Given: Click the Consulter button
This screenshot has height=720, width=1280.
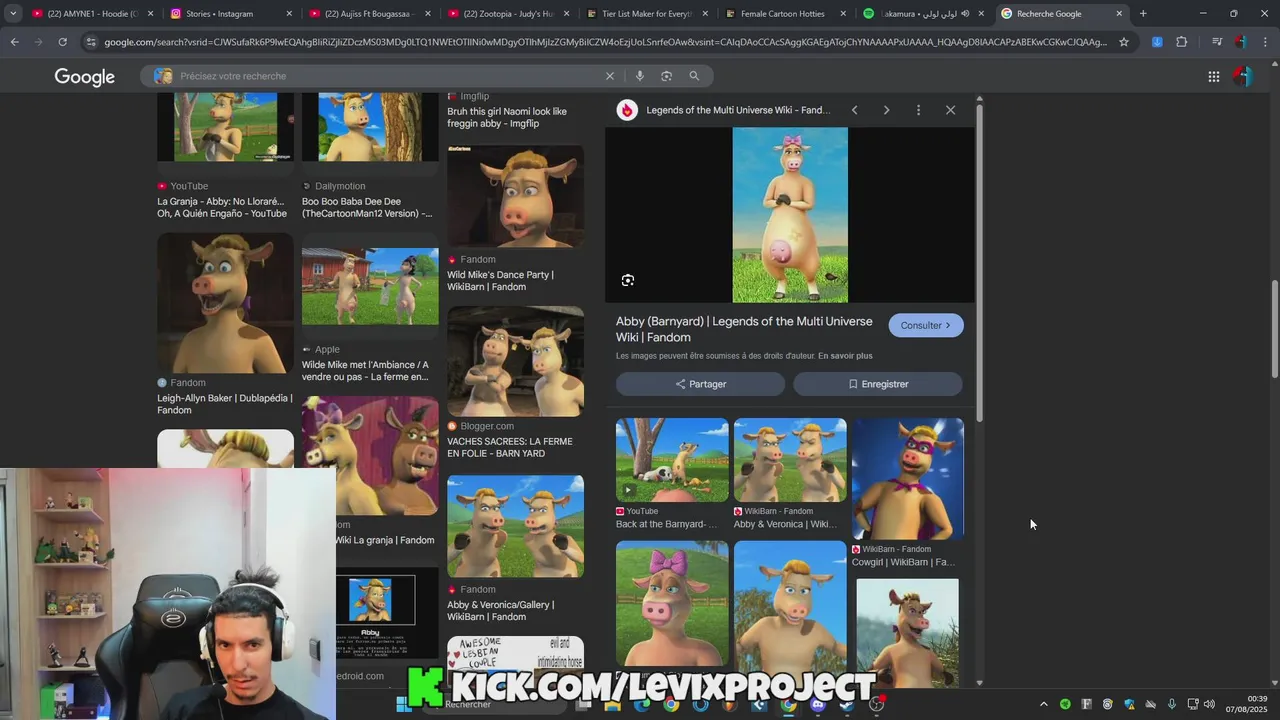Looking at the screenshot, I should click(x=926, y=325).
